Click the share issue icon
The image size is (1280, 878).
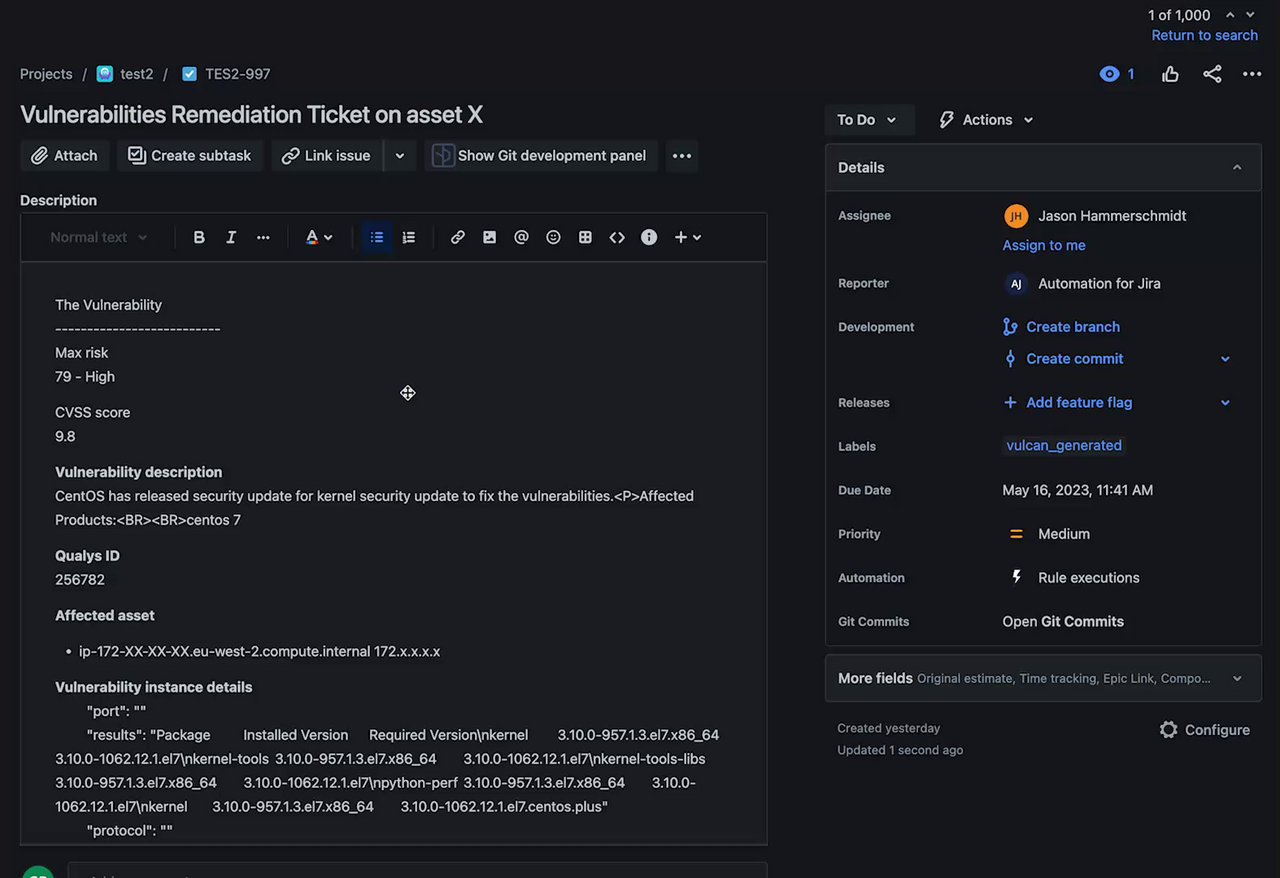[x=1212, y=74]
